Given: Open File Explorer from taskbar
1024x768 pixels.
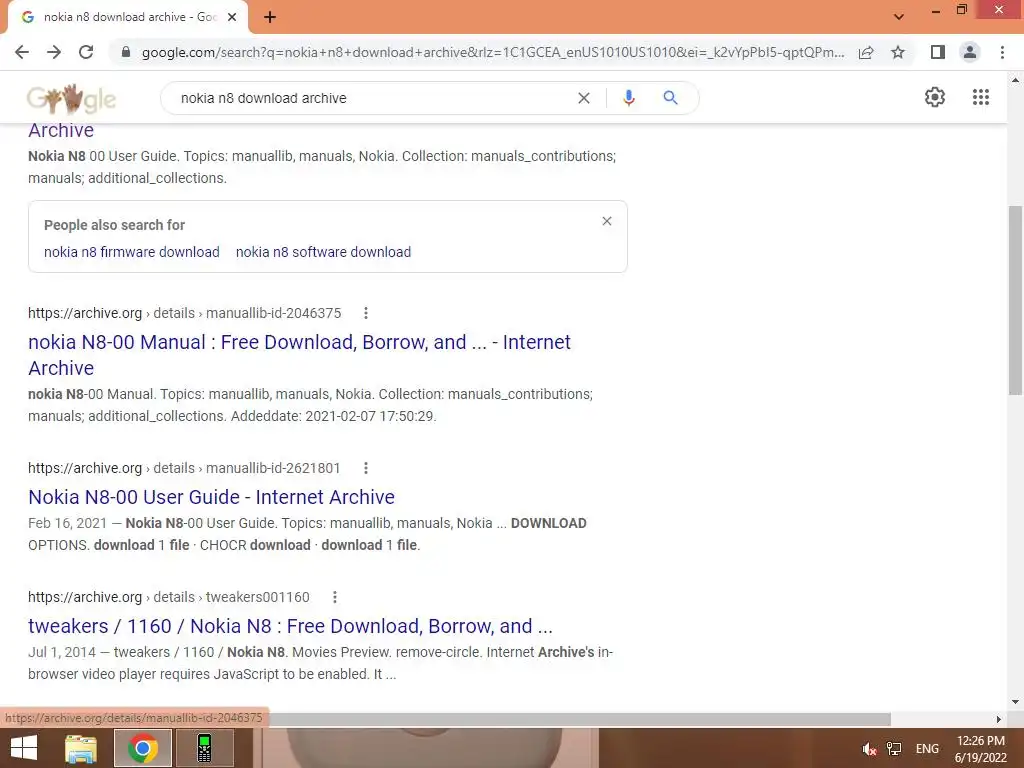Looking at the screenshot, I should 81,748.
